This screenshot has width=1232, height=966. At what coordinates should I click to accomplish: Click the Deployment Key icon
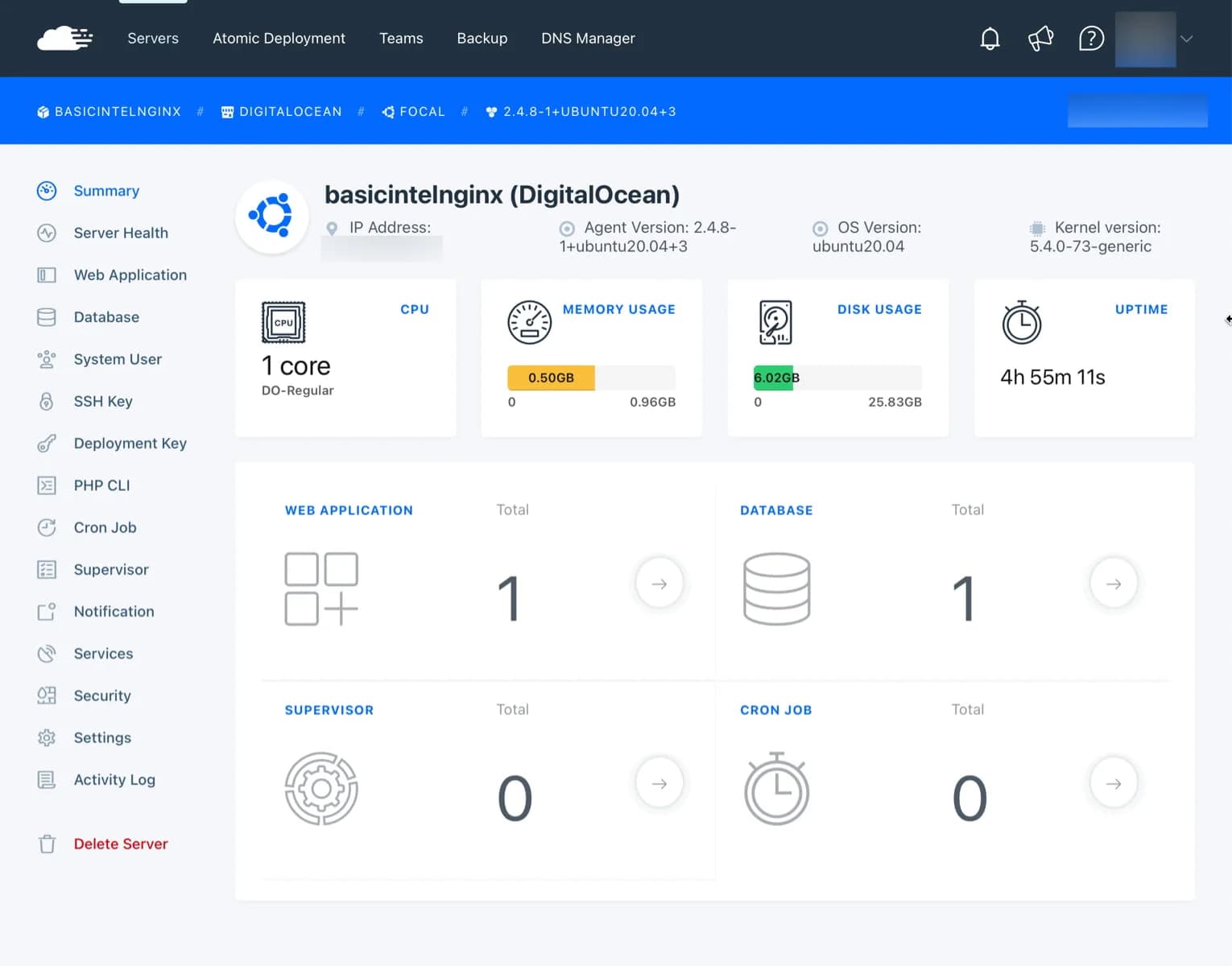pos(47,443)
